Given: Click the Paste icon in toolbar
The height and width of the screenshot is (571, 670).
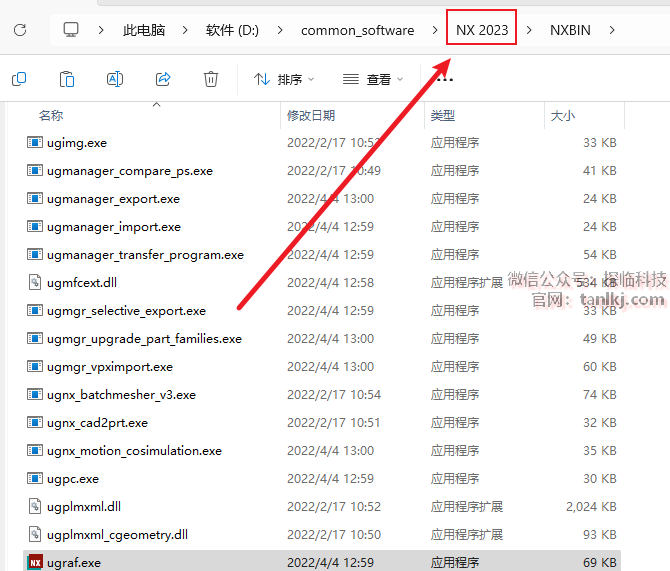Looking at the screenshot, I should click(x=67, y=79).
